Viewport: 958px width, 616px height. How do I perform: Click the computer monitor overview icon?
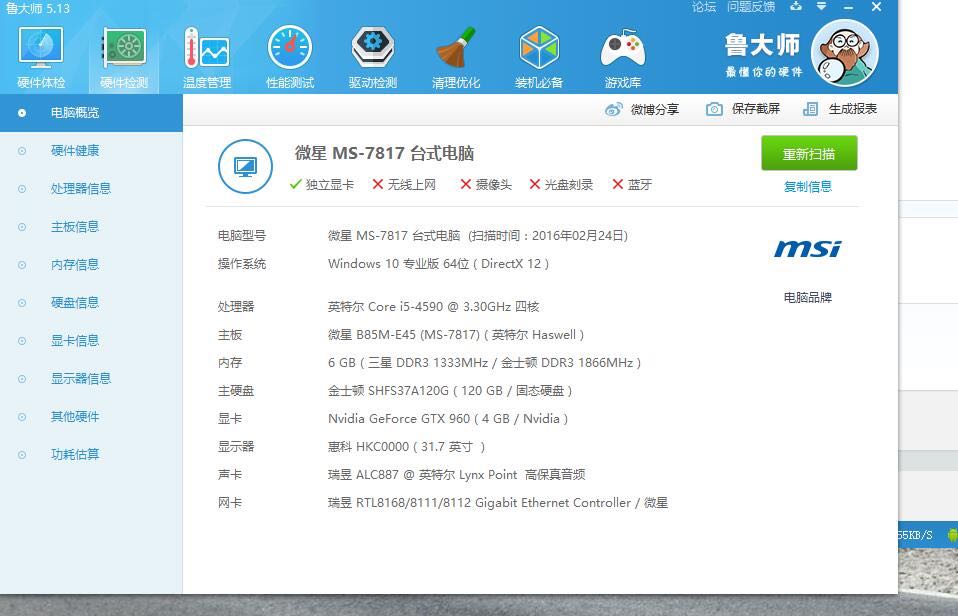(x=245, y=166)
